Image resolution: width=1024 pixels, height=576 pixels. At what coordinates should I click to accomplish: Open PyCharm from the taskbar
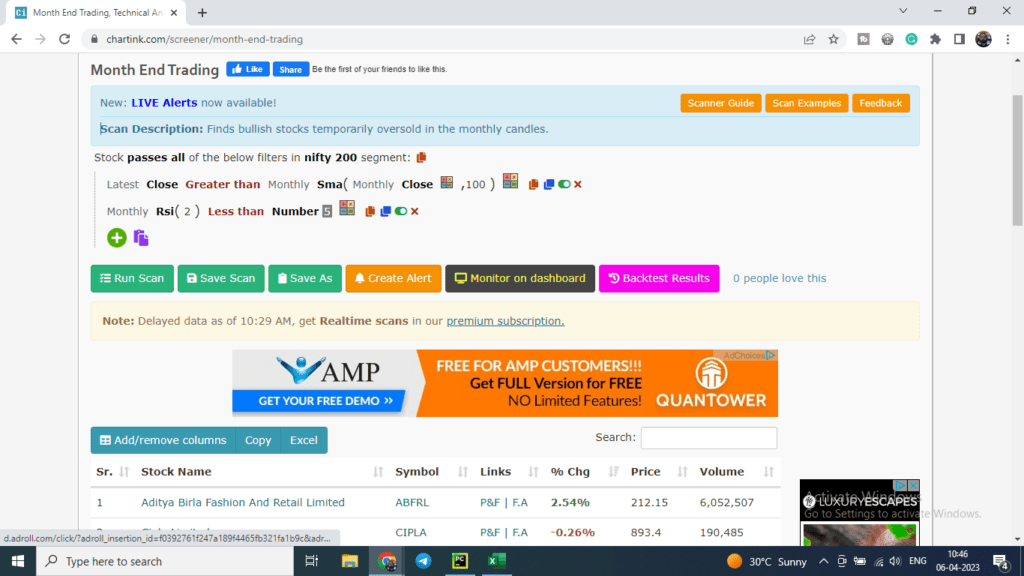(x=460, y=561)
